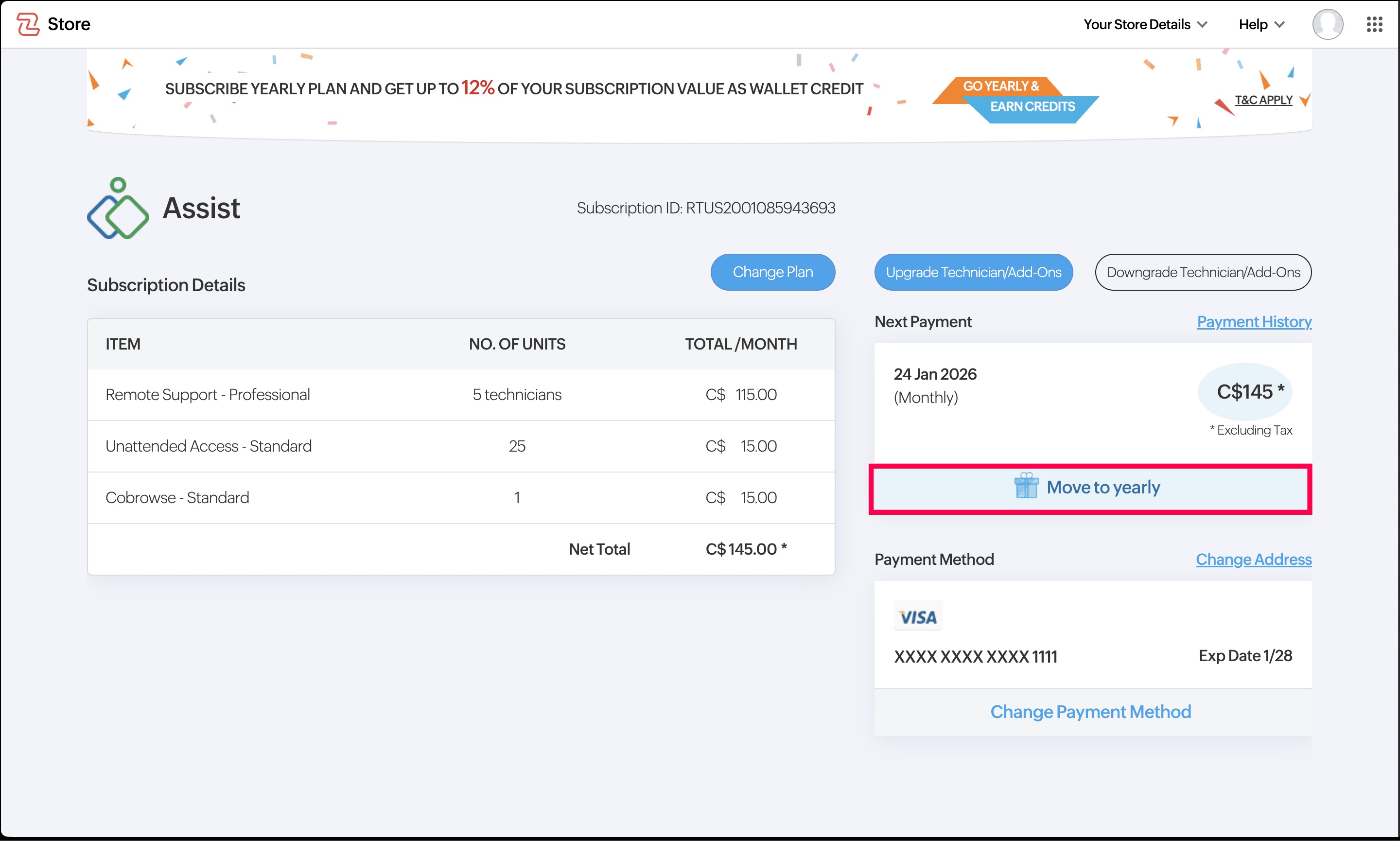Click the VISA card logo
1400x841 pixels.
click(918, 616)
